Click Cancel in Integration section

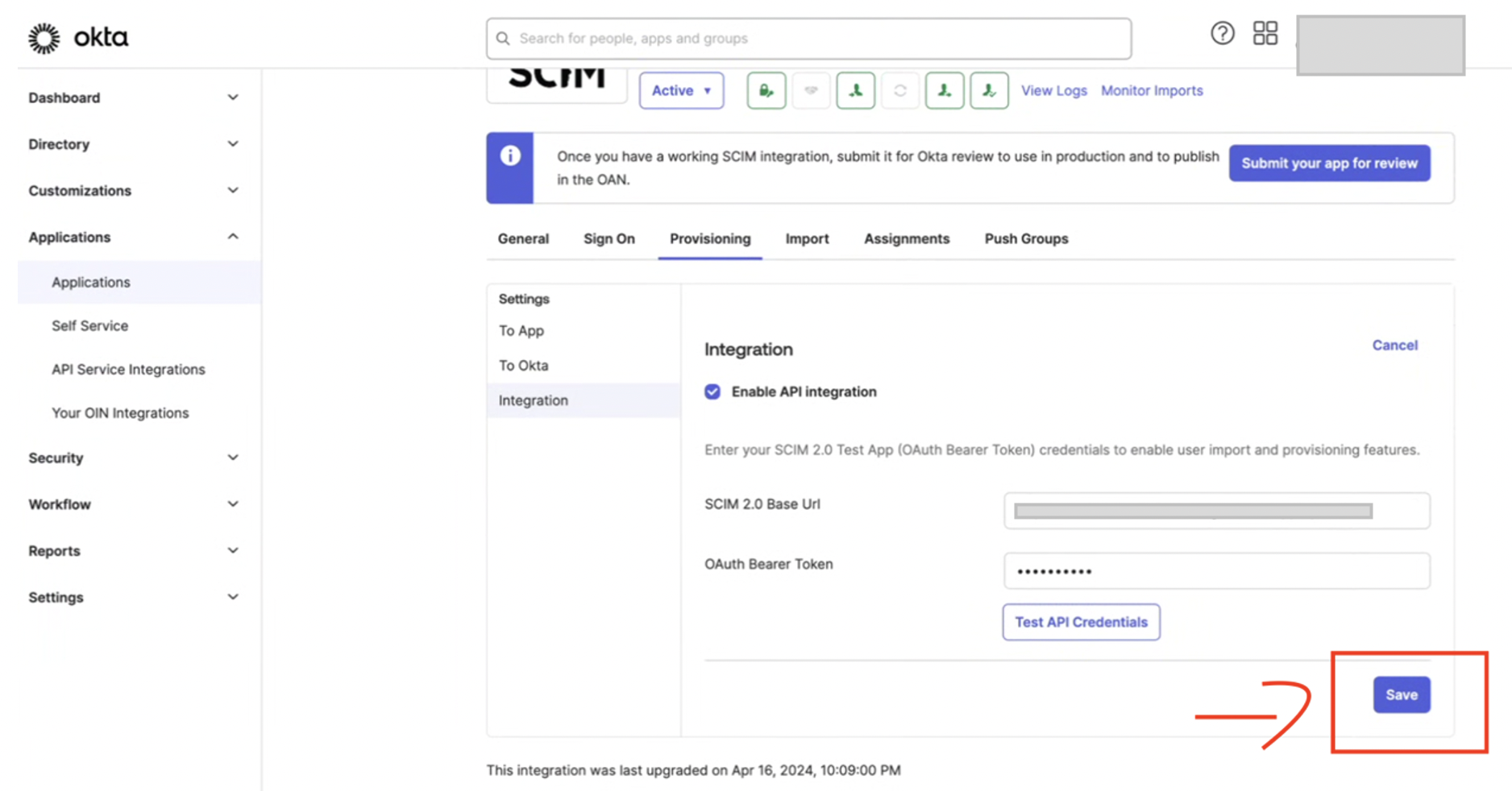(1394, 345)
